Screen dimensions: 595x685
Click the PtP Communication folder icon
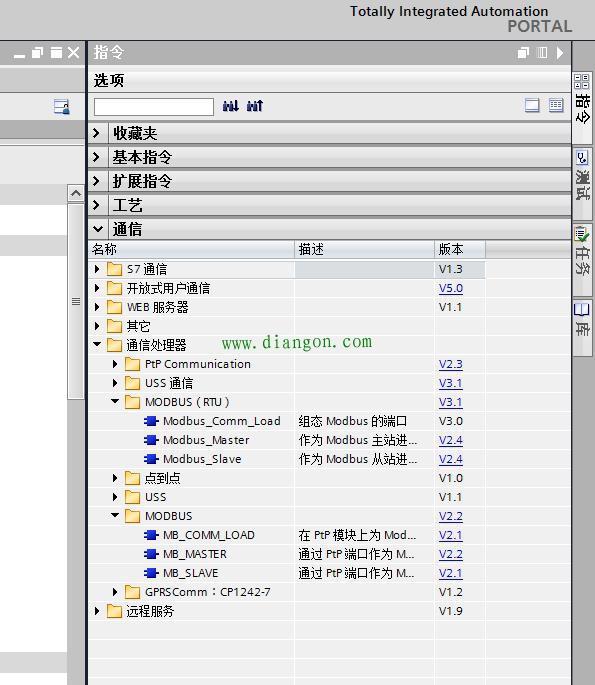(132, 364)
